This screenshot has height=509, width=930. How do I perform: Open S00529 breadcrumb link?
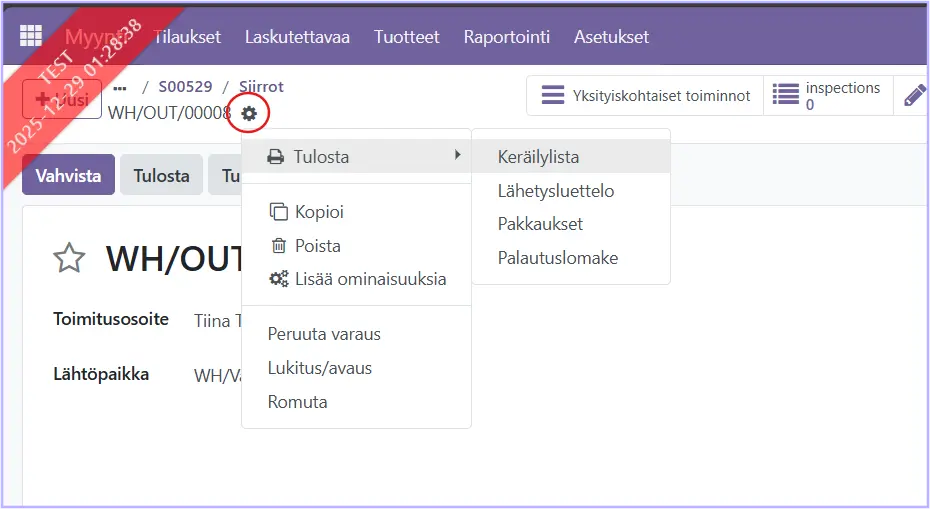click(185, 87)
